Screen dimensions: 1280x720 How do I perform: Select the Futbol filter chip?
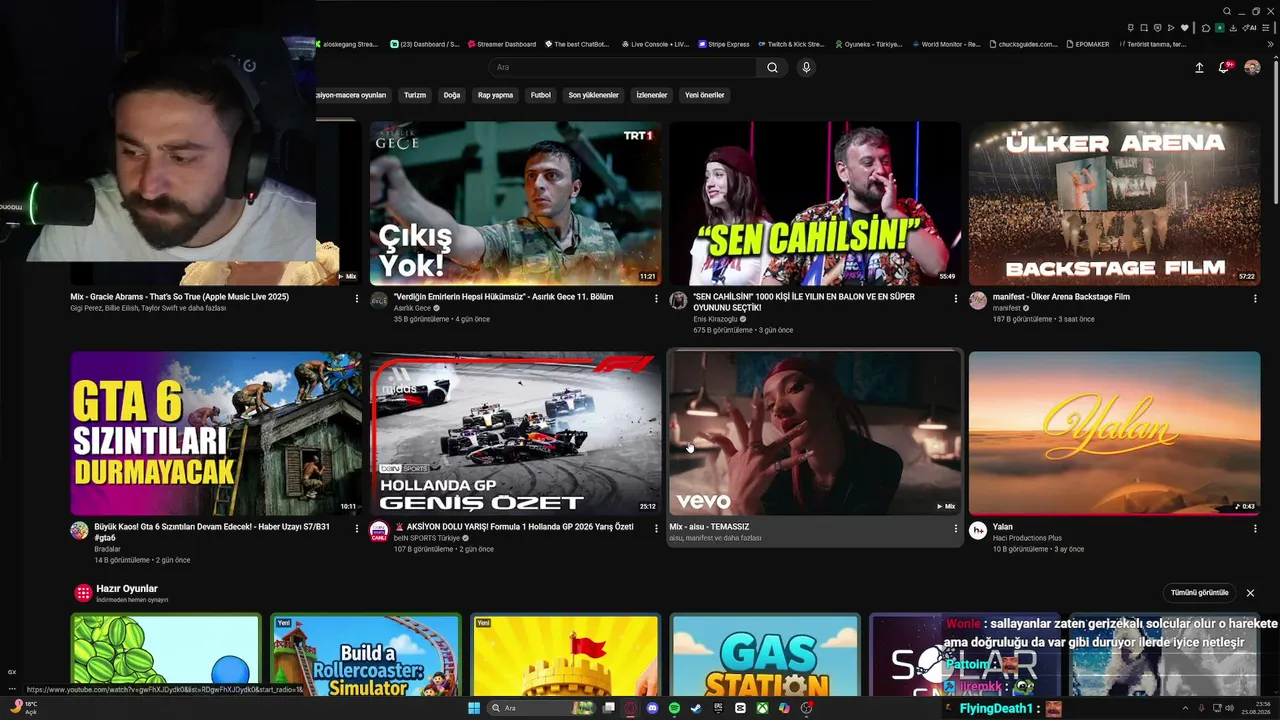(541, 95)
